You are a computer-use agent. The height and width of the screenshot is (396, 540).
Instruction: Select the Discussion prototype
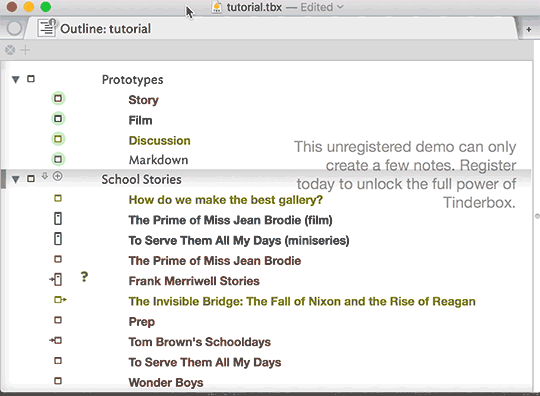coord(159,141)
